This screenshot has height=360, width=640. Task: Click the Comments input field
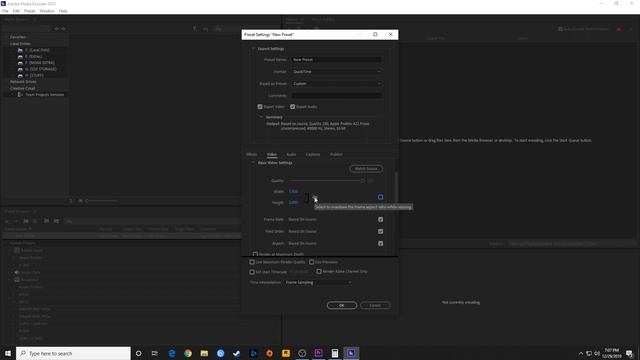pos(337,96)
